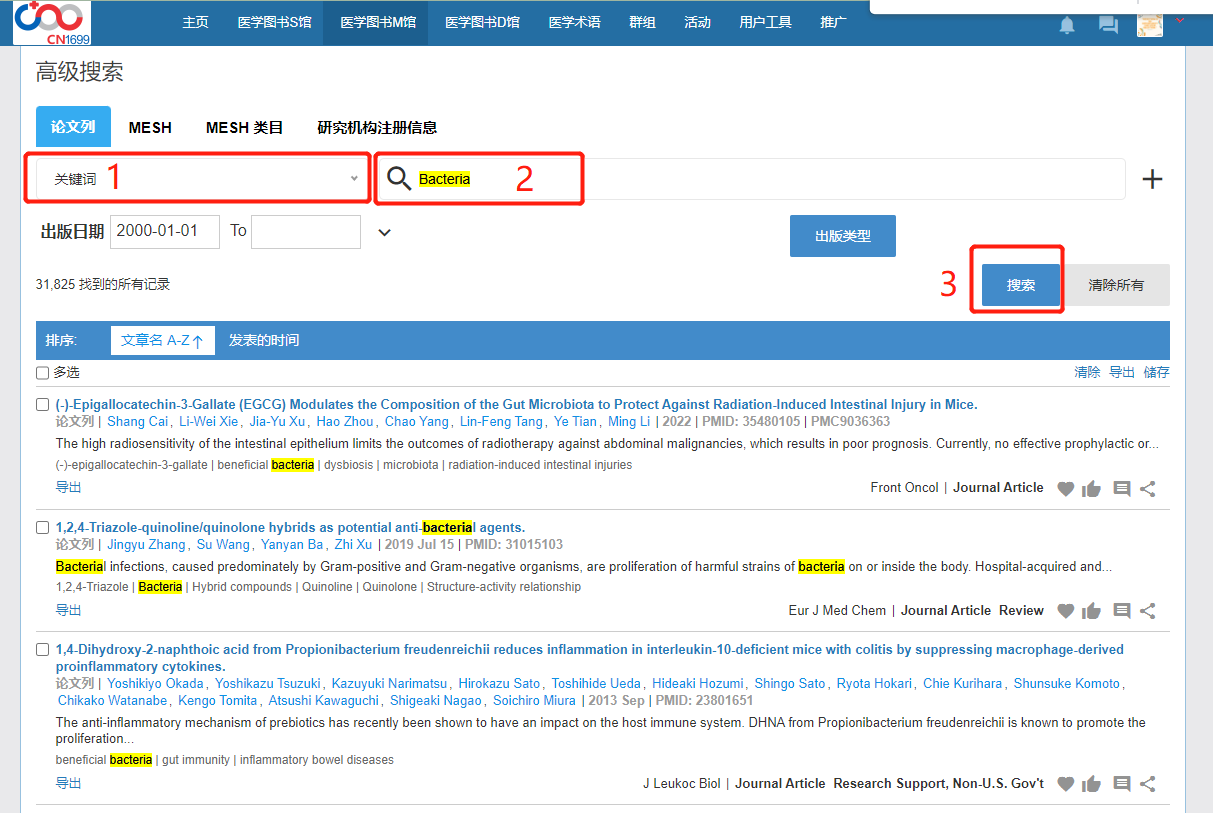Click the notification bell icon
The image size is (1213, 813).
point(1067,25)
